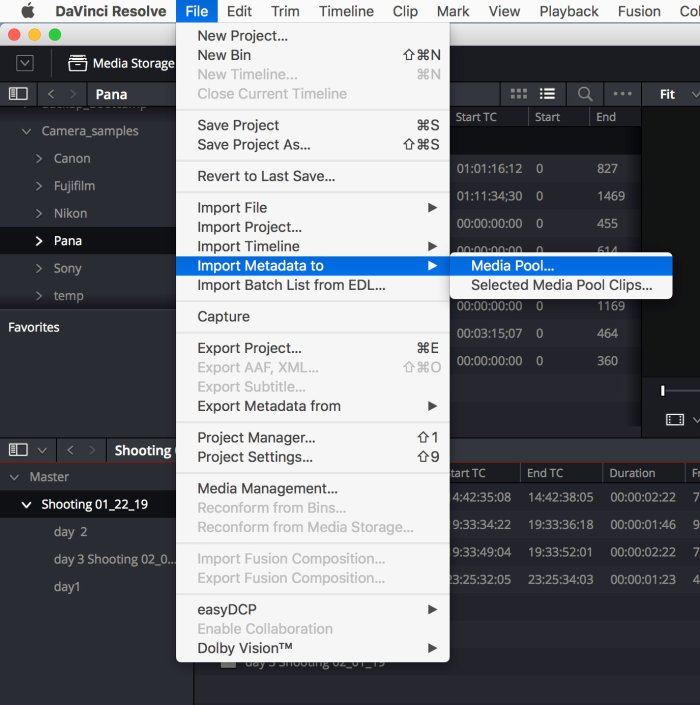The height and width of the screenshot is (705, 700).
Task: Choose Save Project from File menu
Action: [313, 125]
